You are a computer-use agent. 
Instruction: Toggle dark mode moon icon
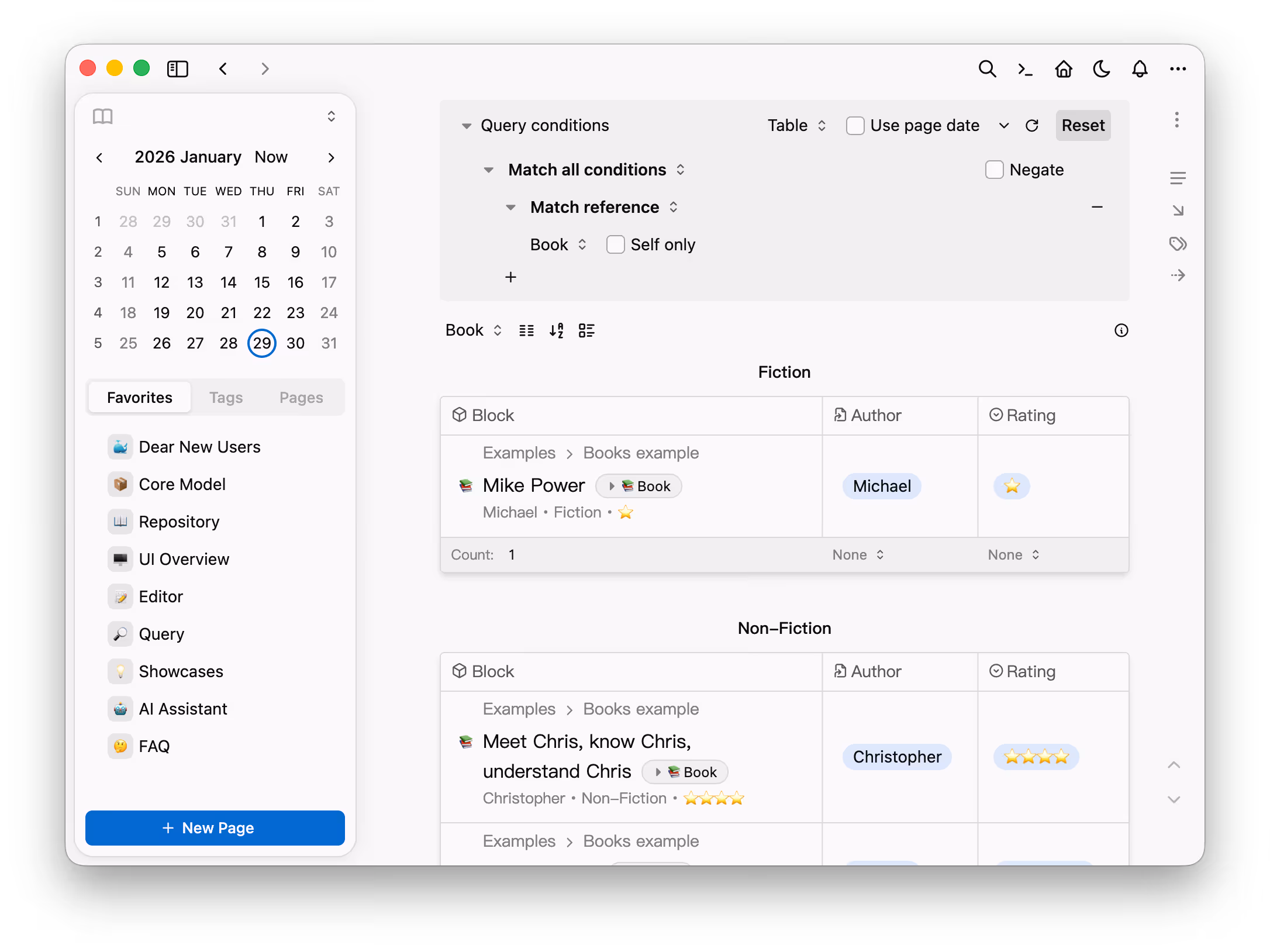1102,69
